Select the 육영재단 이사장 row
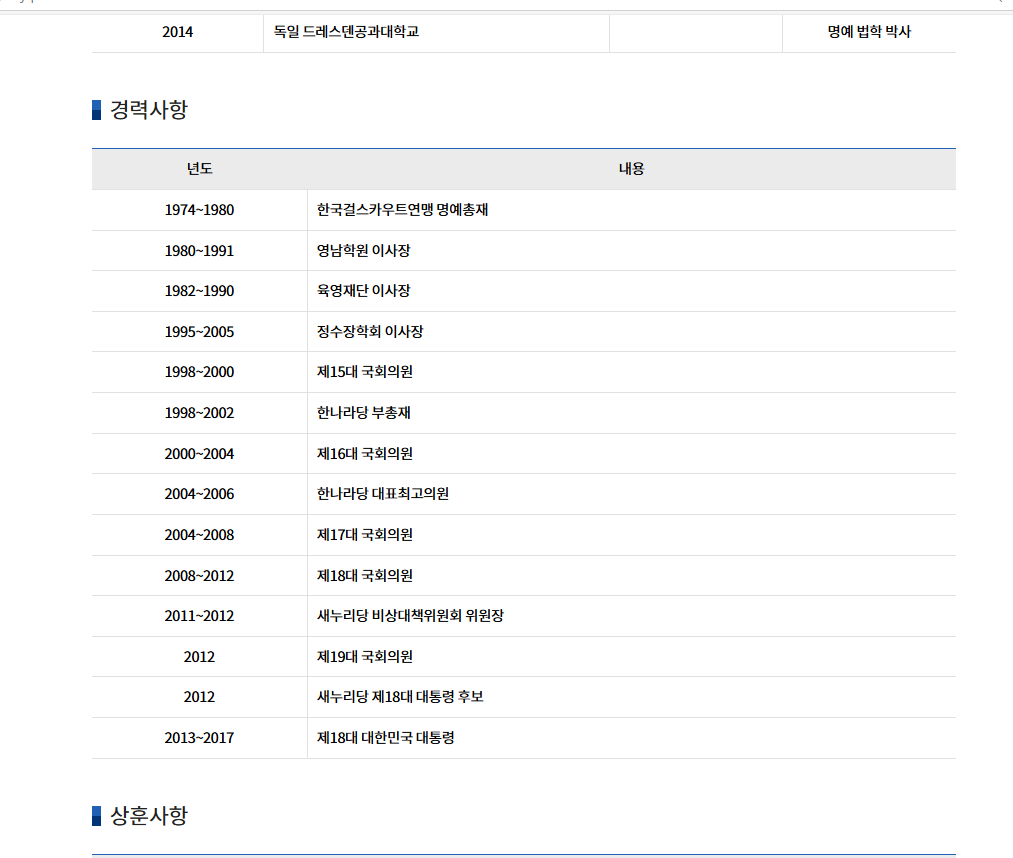Image resolution: width=1013 pixels, height=858 pixels. [363, 291]
